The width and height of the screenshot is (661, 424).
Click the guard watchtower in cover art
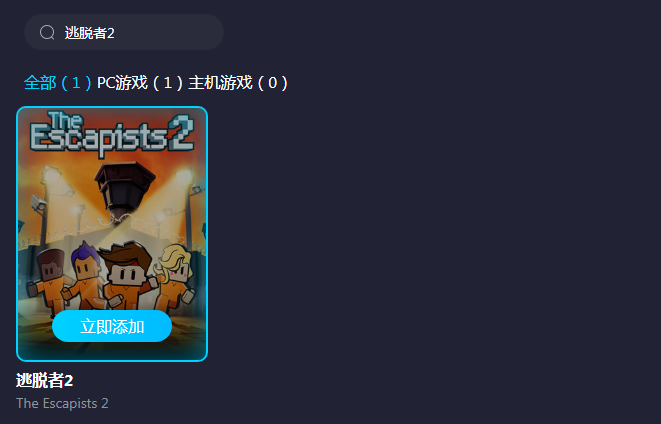pyautogui.click(x=124, y=188)
